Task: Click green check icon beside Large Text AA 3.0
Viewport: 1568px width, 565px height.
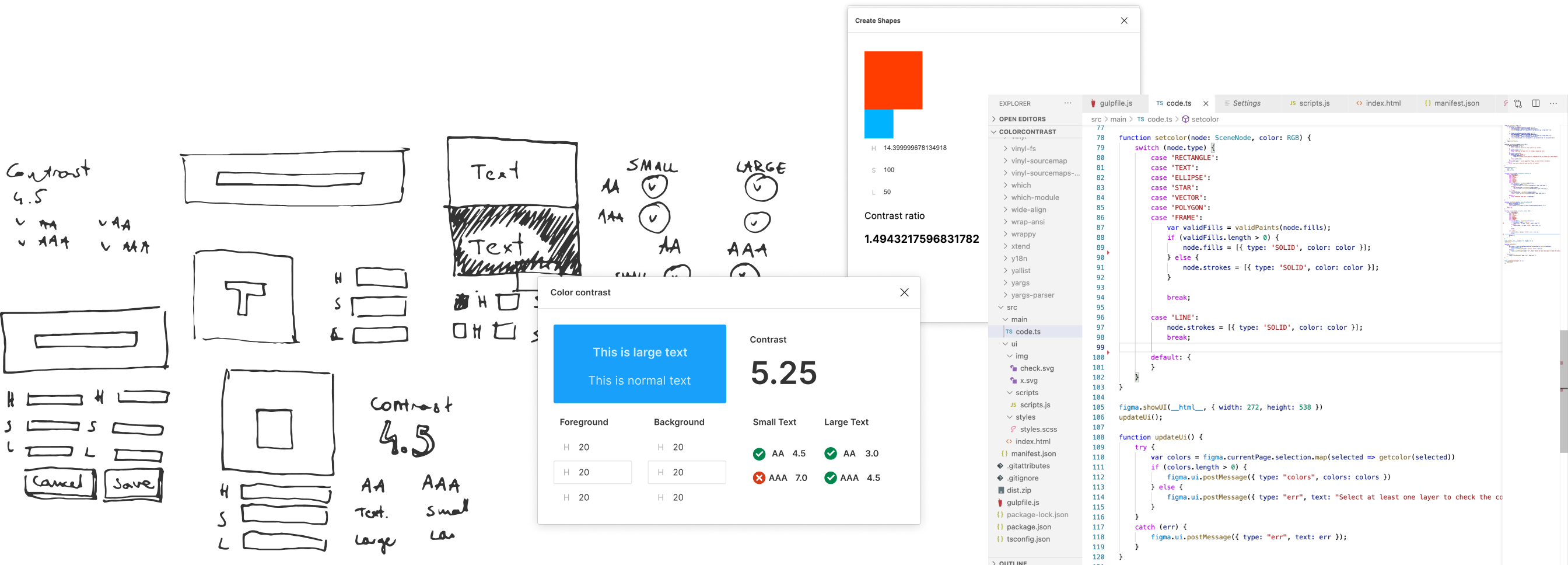Action: pos(830,454)
